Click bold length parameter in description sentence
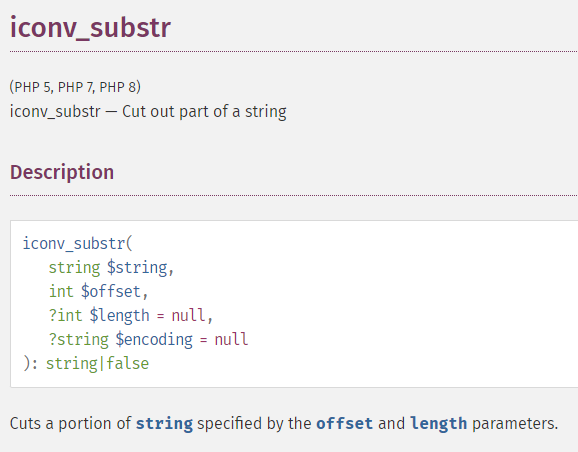The width and height of the screenshot is (578, 452). [439, 424]
